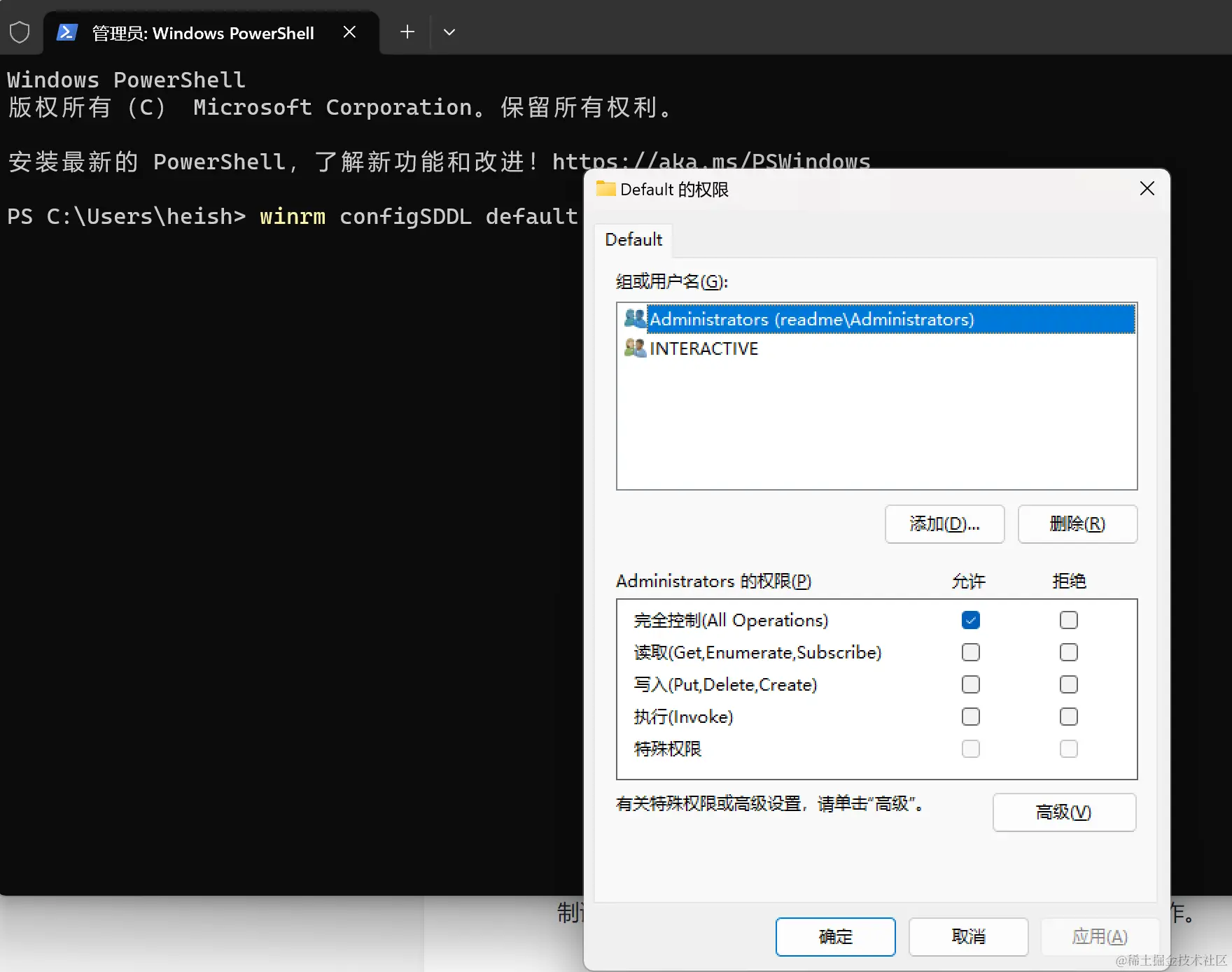The height and width of the screenshot is (972, 1232).
Task: Check Deny for 读取(Get,Enumerate,Subscribe)
Action: (x=1069, y=652)
